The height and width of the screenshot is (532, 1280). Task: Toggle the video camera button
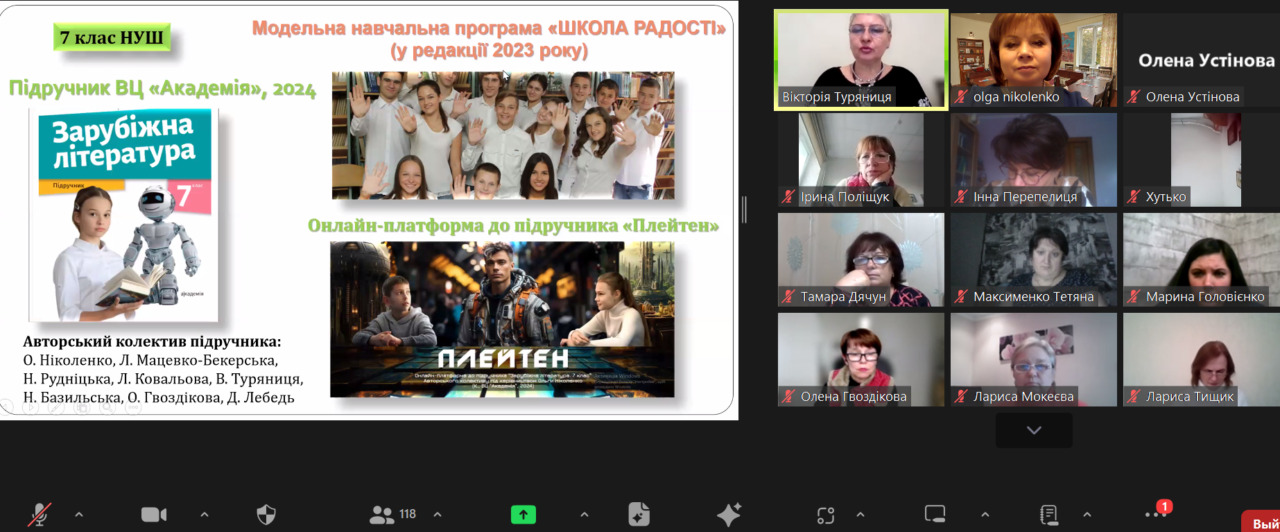pyautogui.click(x=153, y=514)
